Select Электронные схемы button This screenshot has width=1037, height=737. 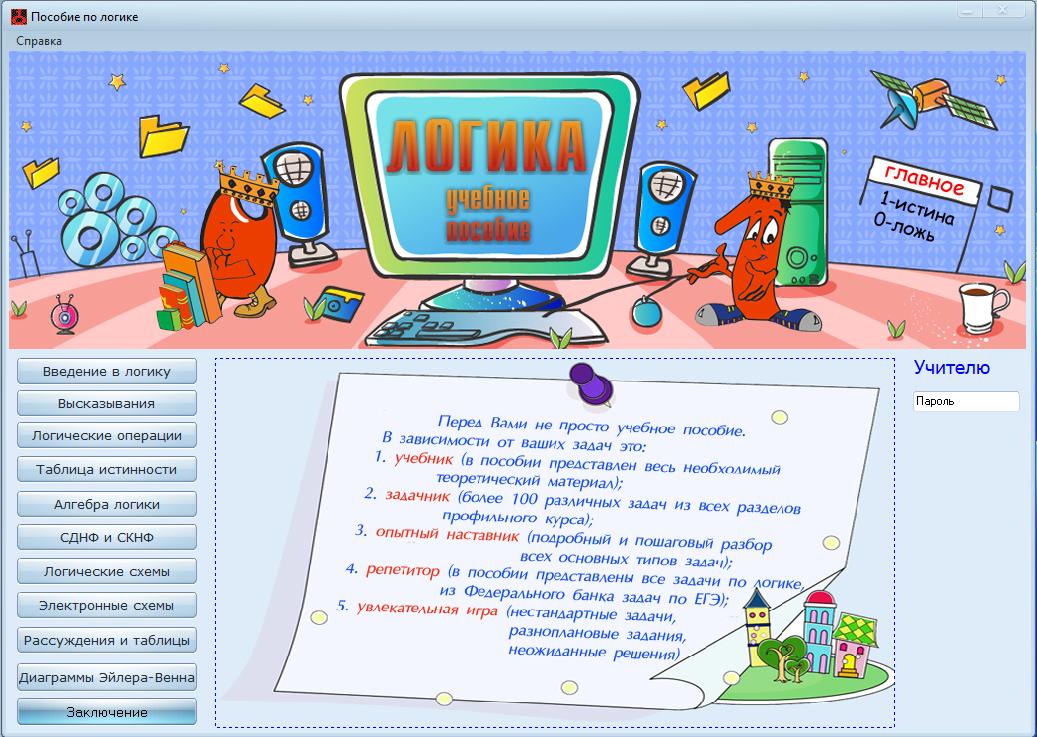(x=106, y=605)
